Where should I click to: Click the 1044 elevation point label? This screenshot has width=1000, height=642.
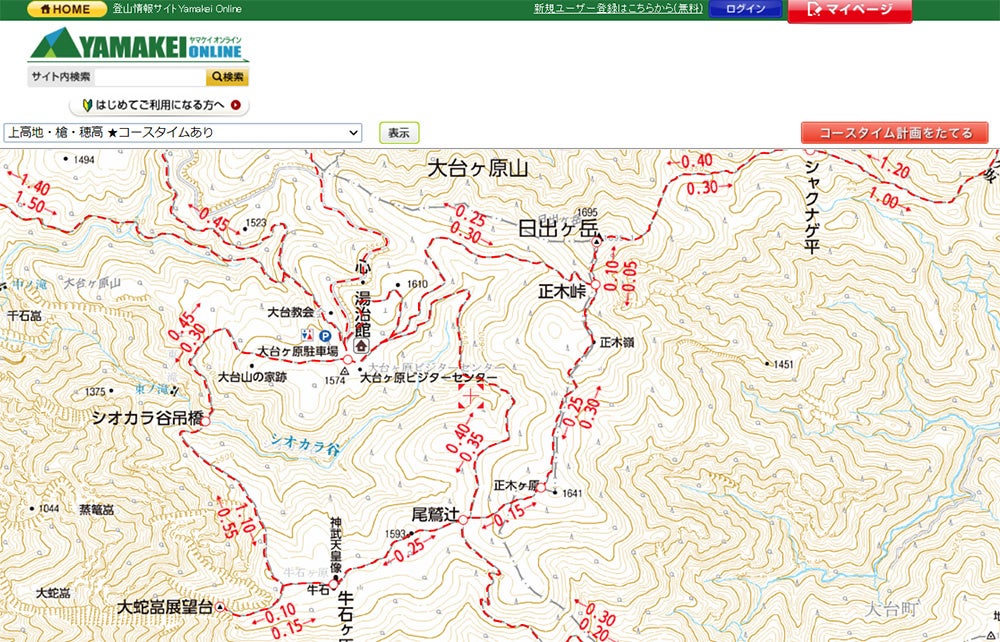point(48,508)
